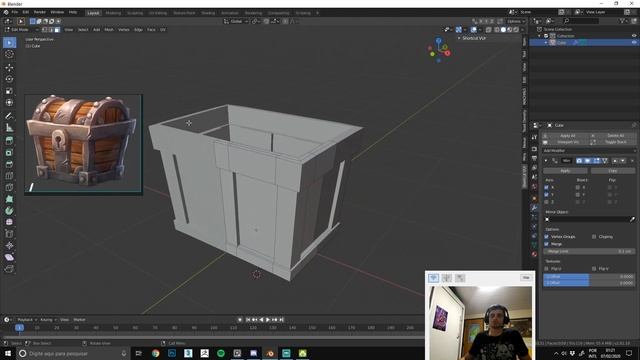The image size is (640, 360).
Task: Enable Flip U texture checkbox
Action: pyautogui.click(x=547, y=269)
